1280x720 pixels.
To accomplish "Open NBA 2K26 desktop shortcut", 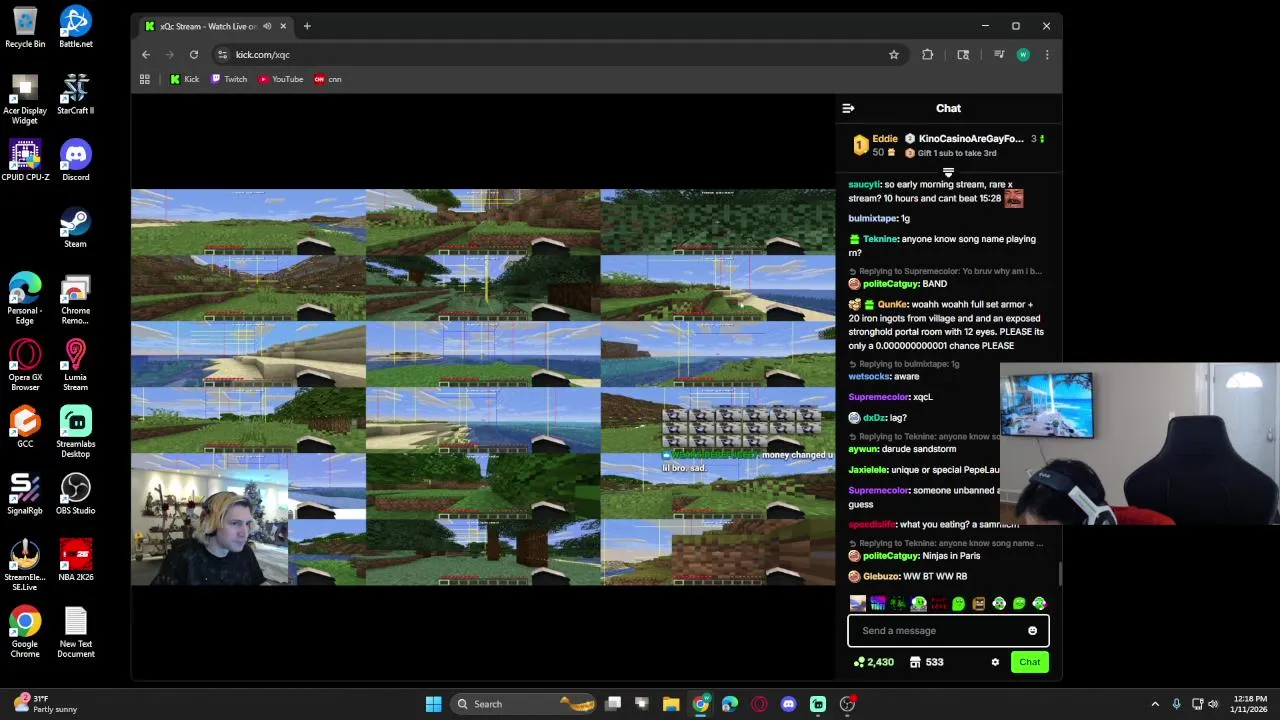I will point(75,562).
